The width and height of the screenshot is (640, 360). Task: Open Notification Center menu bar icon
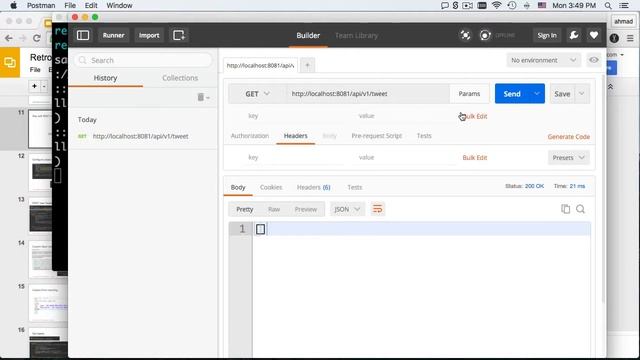624,5
